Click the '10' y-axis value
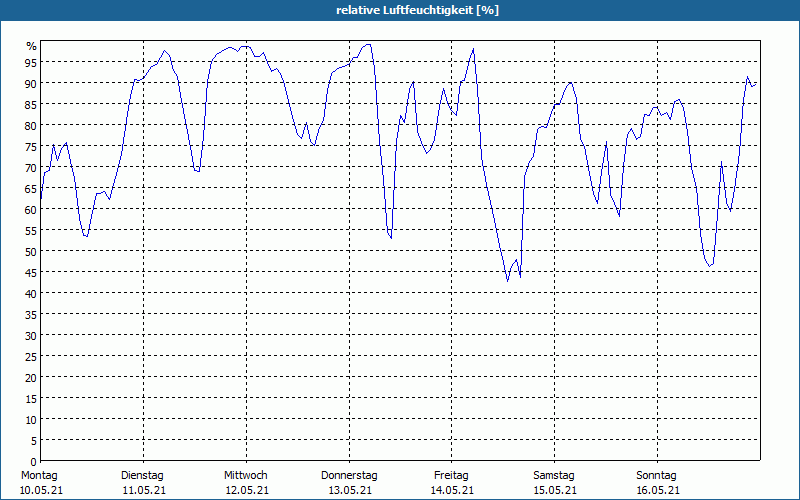Image resolution: width=800 pixels, height=500 pixels. coord(31,420)
